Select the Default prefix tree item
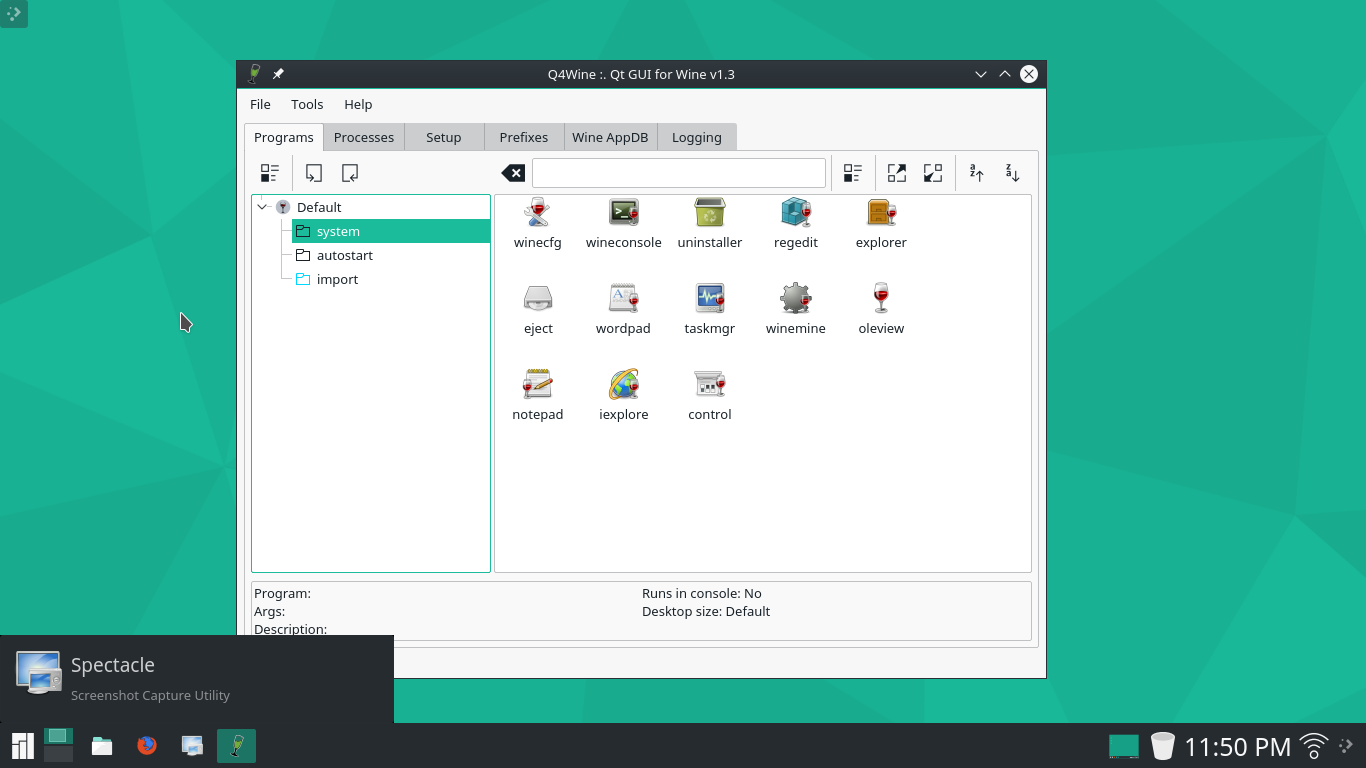Image resolution: width=1366 pixels, height=768 pixels. point(319,207)
